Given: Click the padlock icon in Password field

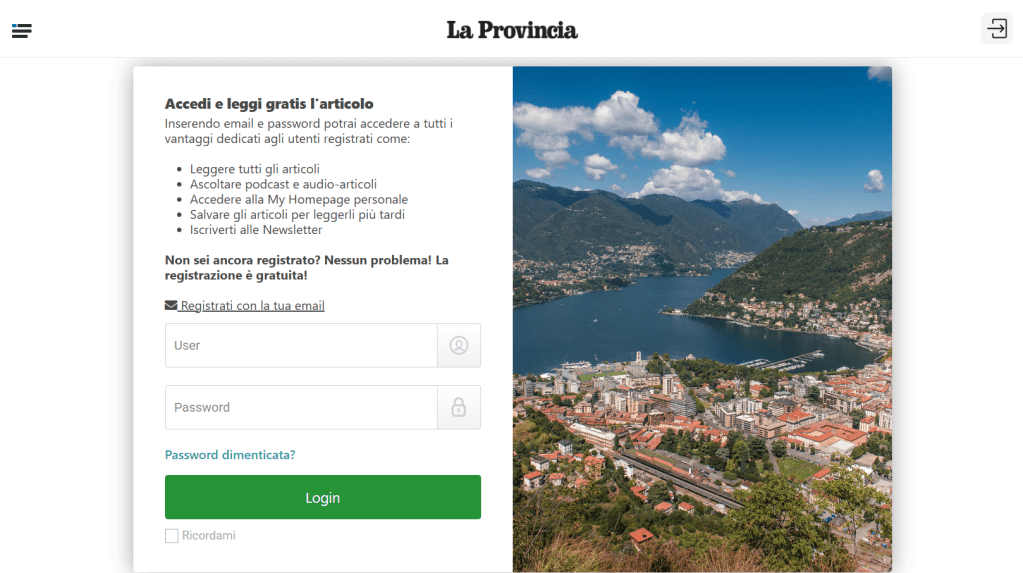Looking at the screenshot, I should pos(459,408).
